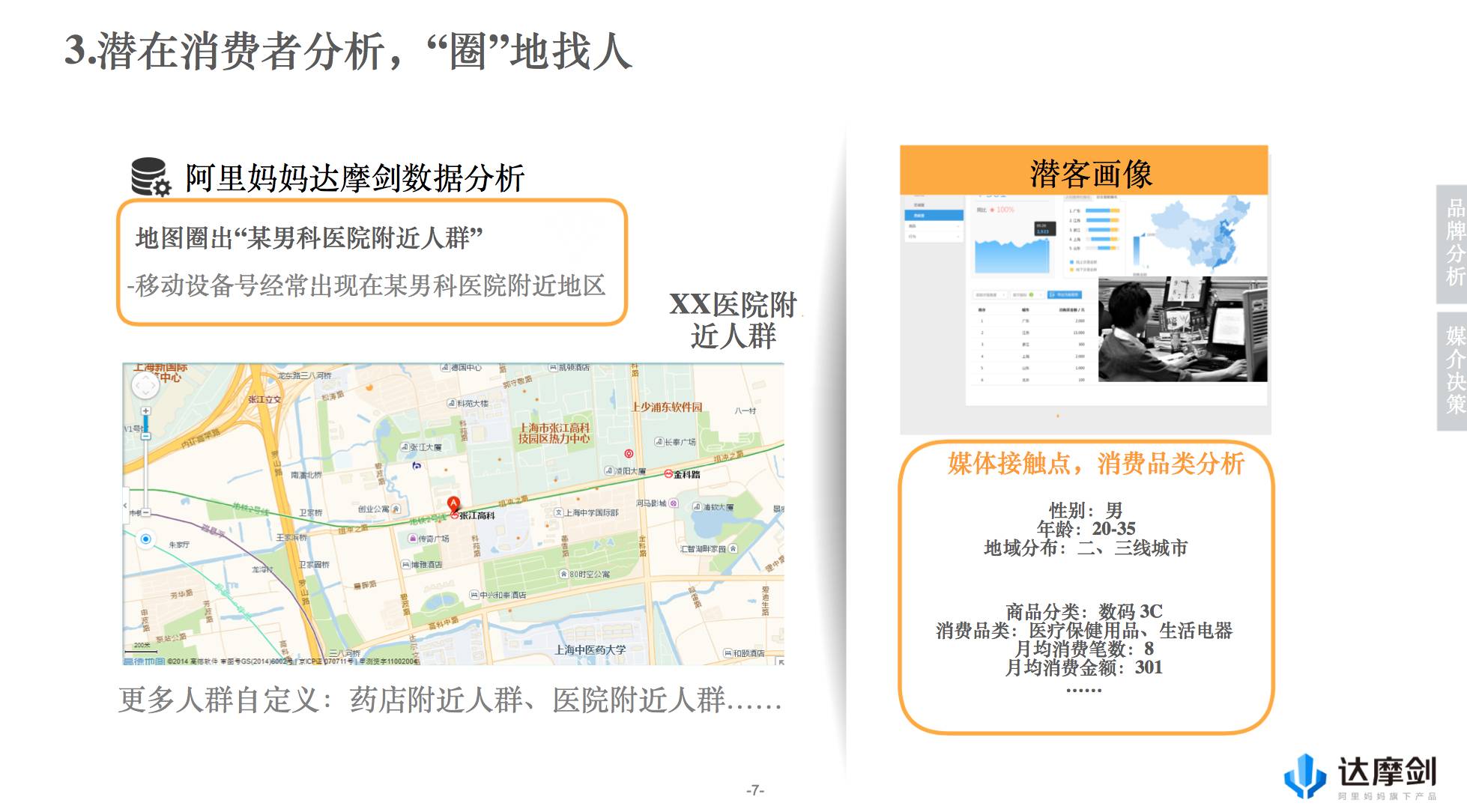Click the red metro icon above 渣阳大厦
The image size is (1467, 812).
point(629,454)
